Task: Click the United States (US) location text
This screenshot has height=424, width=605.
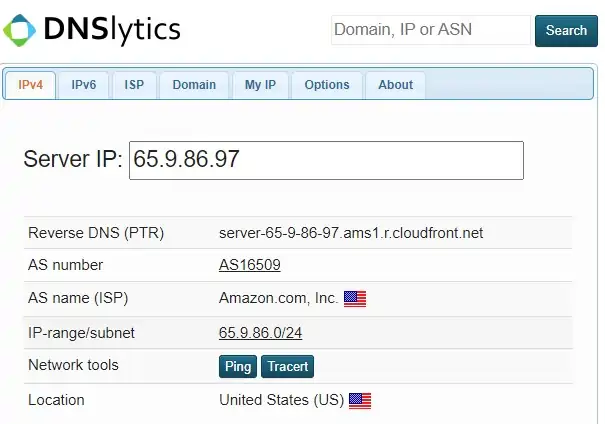Action: coord(281,400)
